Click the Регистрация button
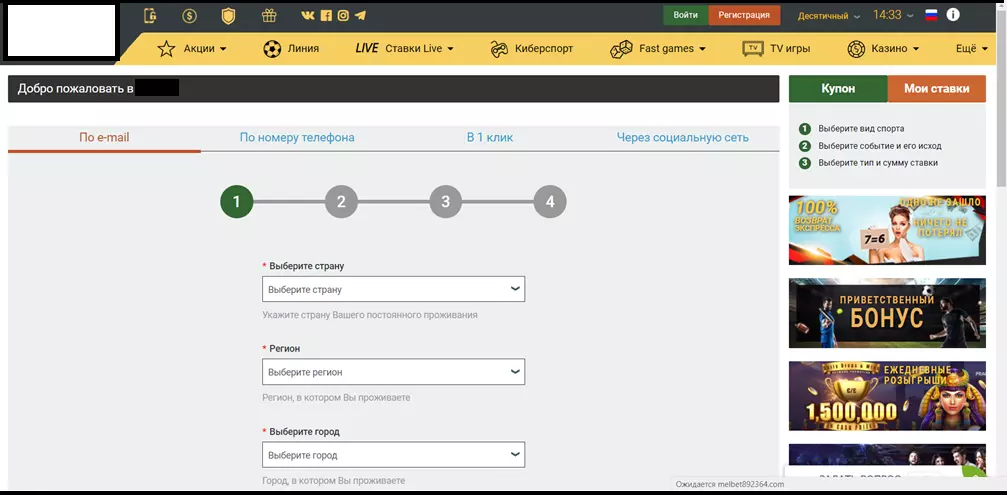The height and width of the screenshot is (495, 1007). (744, 15)
